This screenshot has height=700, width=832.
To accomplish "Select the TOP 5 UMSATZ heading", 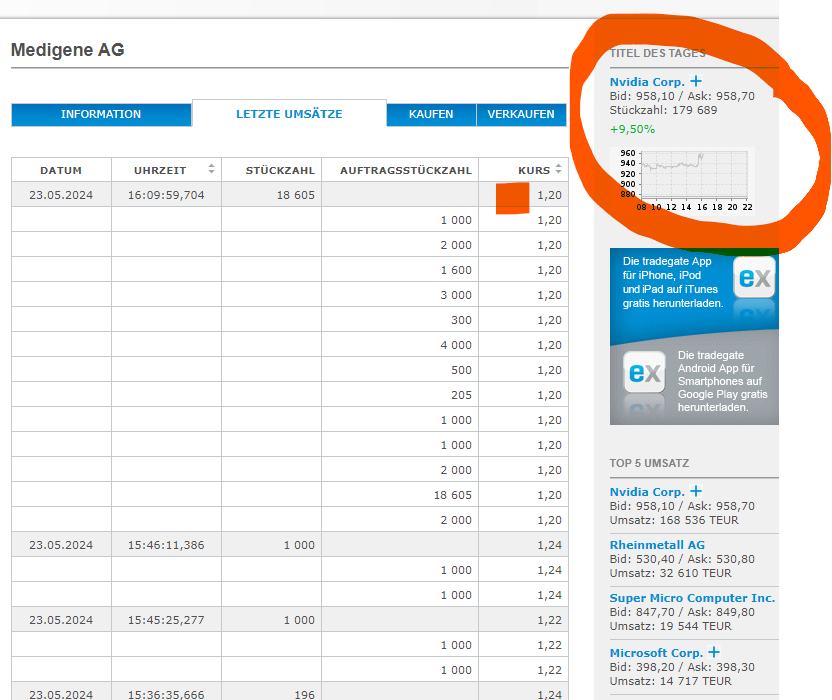I will 649,463.
